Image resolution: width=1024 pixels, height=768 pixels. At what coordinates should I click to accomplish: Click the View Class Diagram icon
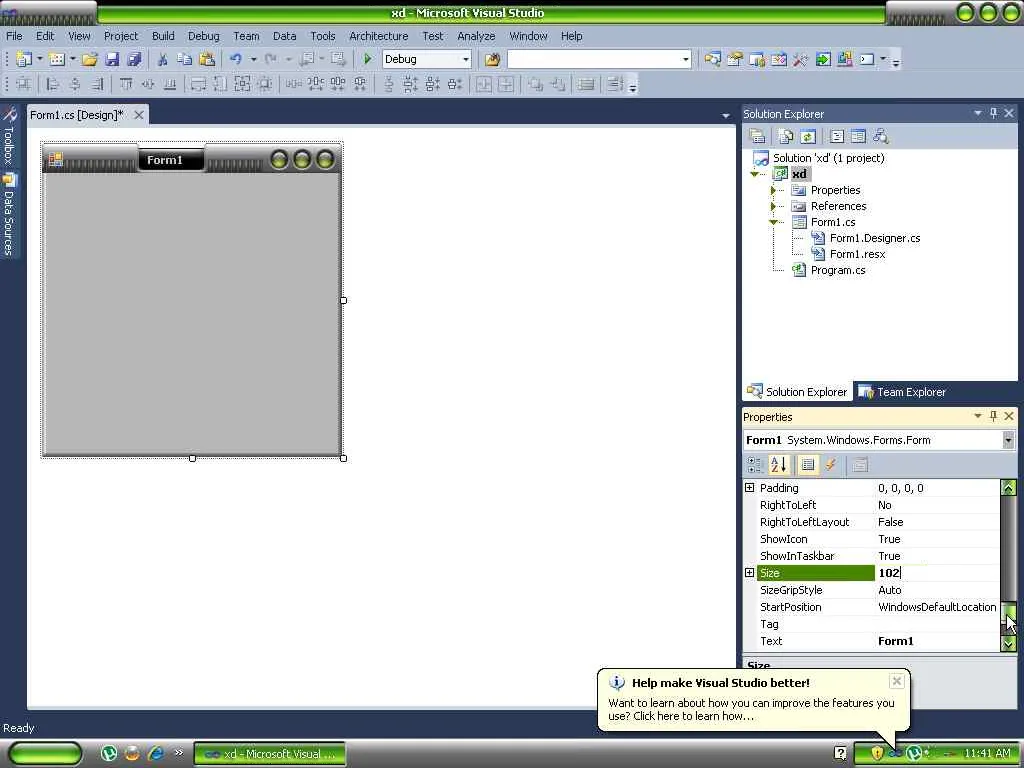pos(880,136)
